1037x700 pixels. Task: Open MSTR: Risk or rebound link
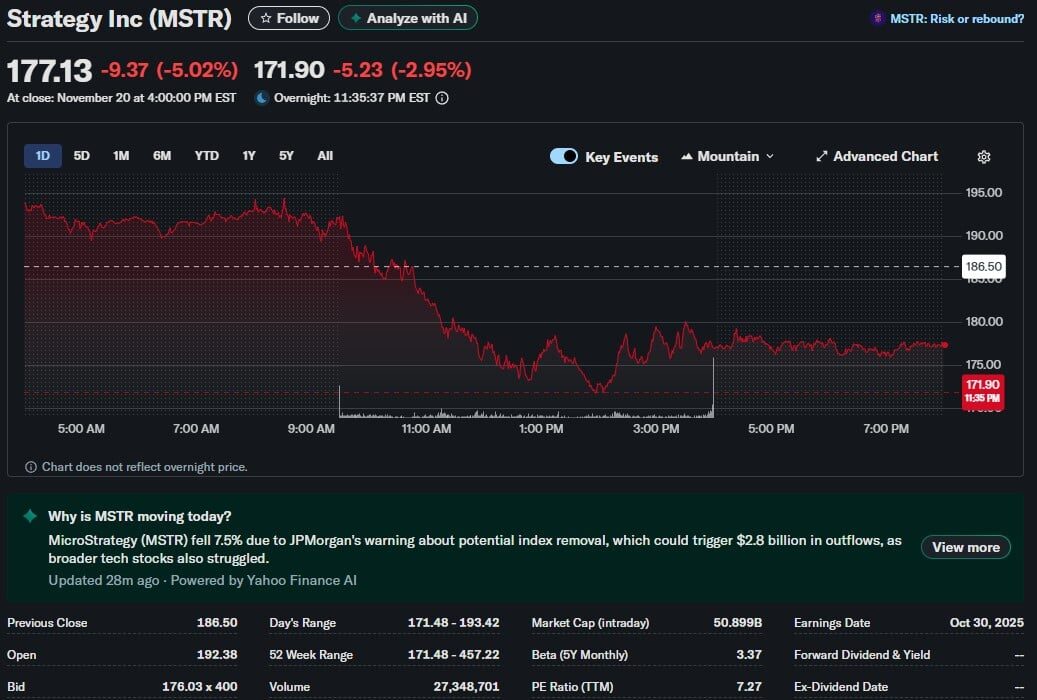956,19
